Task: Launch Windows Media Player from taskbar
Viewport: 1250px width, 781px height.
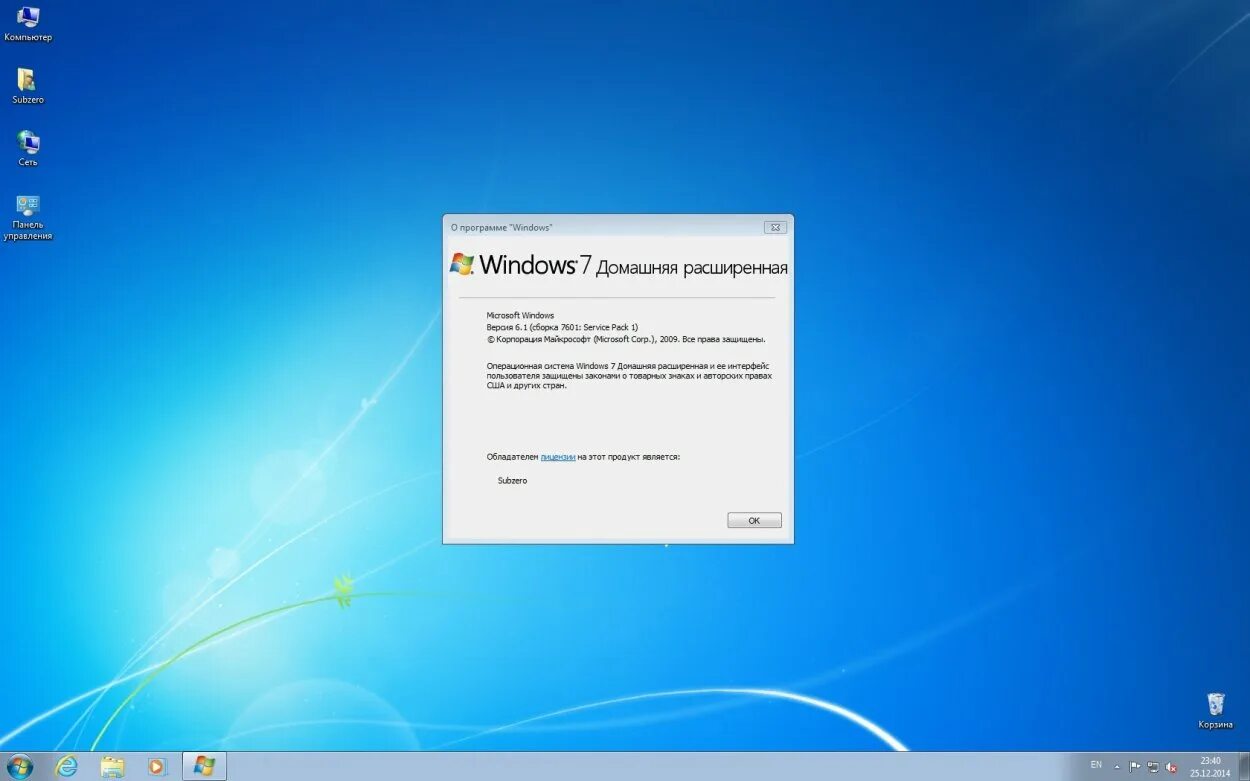Action: (157, 767)
